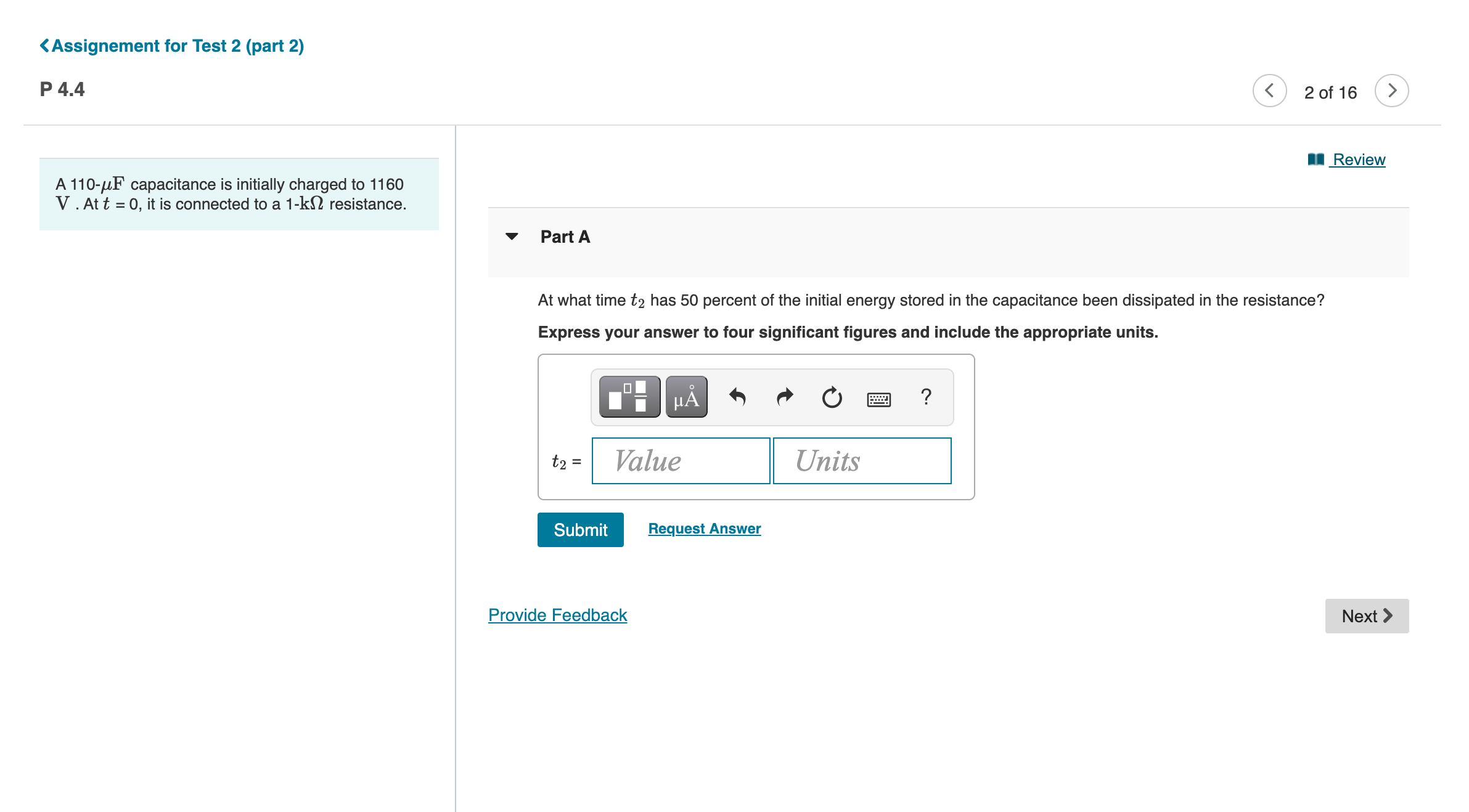
Task: Open the question mark help icon
Action: (925, 396)
